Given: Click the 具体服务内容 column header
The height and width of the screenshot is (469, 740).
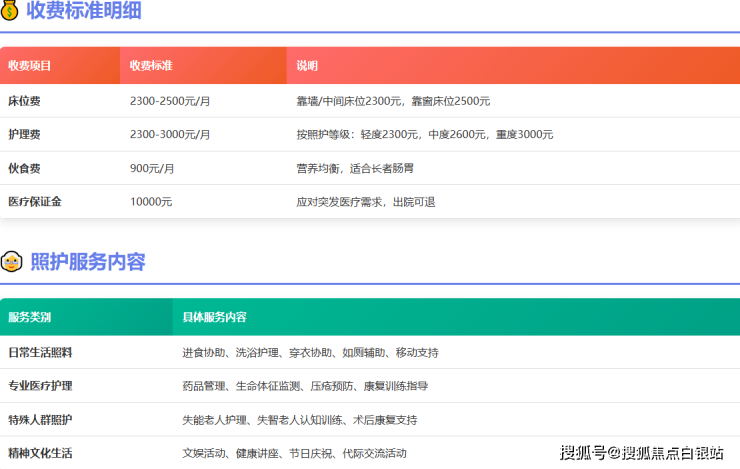Looking at the screenshot, I should coord(214,317).
